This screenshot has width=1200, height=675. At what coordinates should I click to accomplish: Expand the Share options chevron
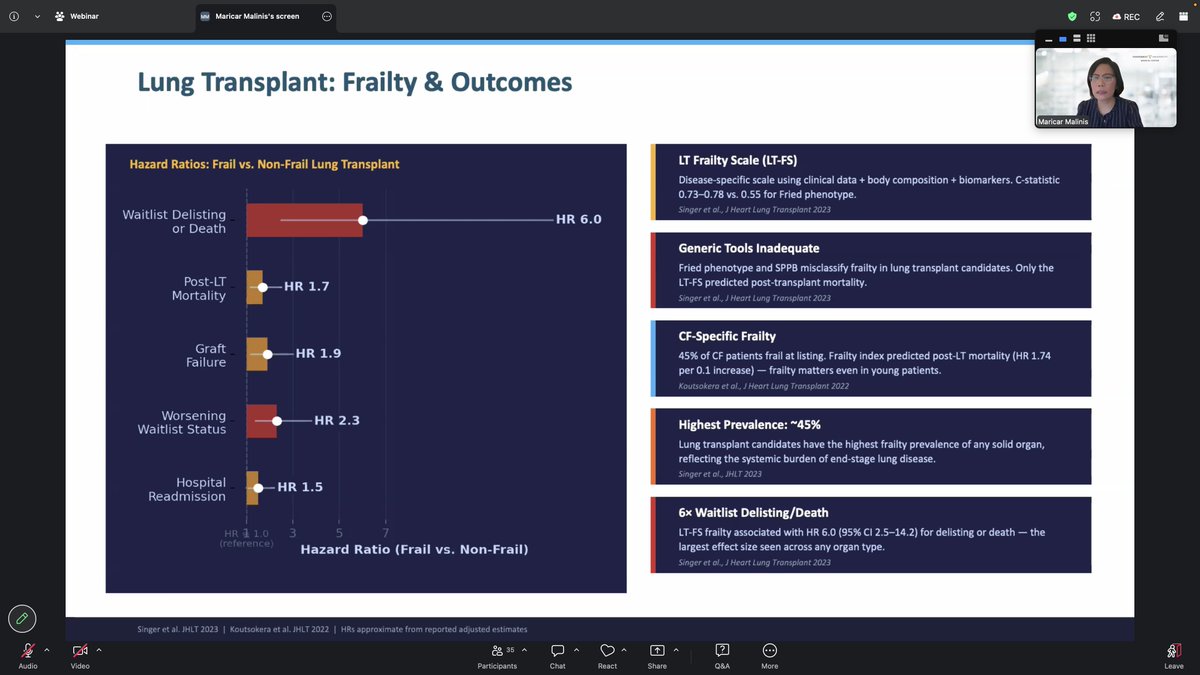[x=675, y=650]
